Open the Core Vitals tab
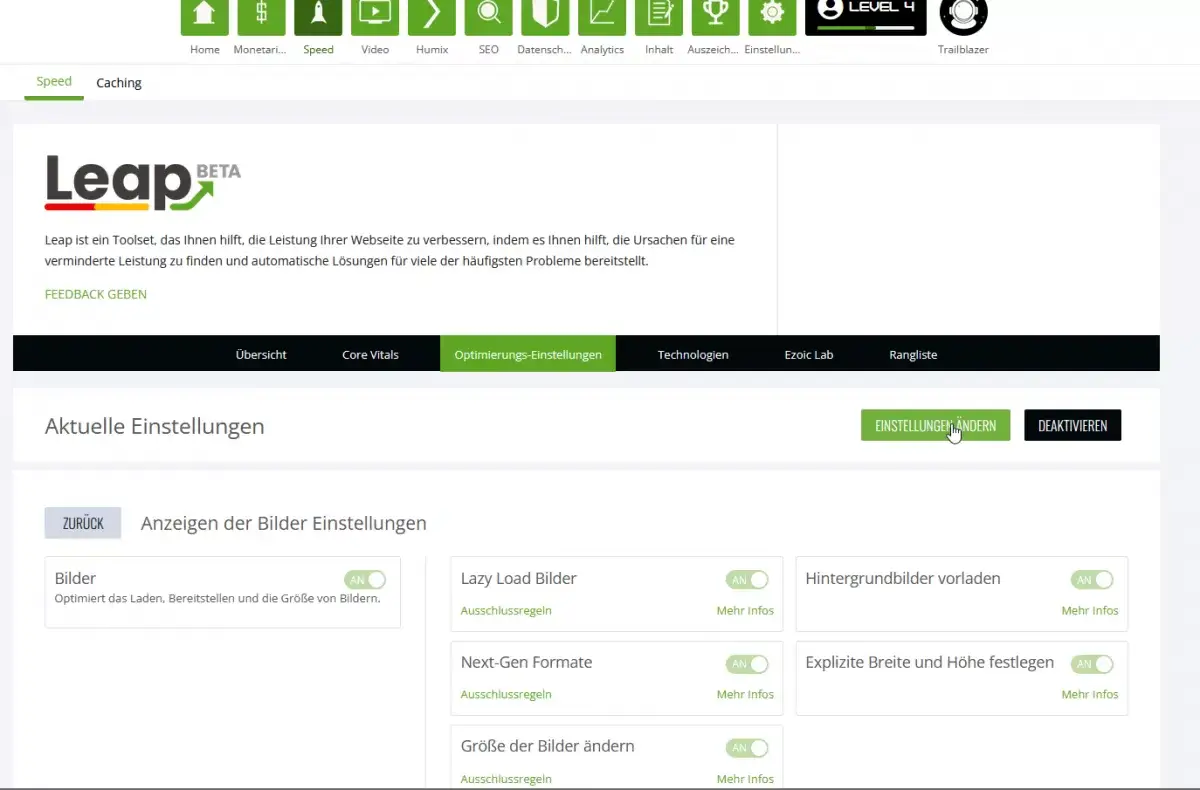The width and height of the screenshot is (1200, 790). (x=370, y=355)
